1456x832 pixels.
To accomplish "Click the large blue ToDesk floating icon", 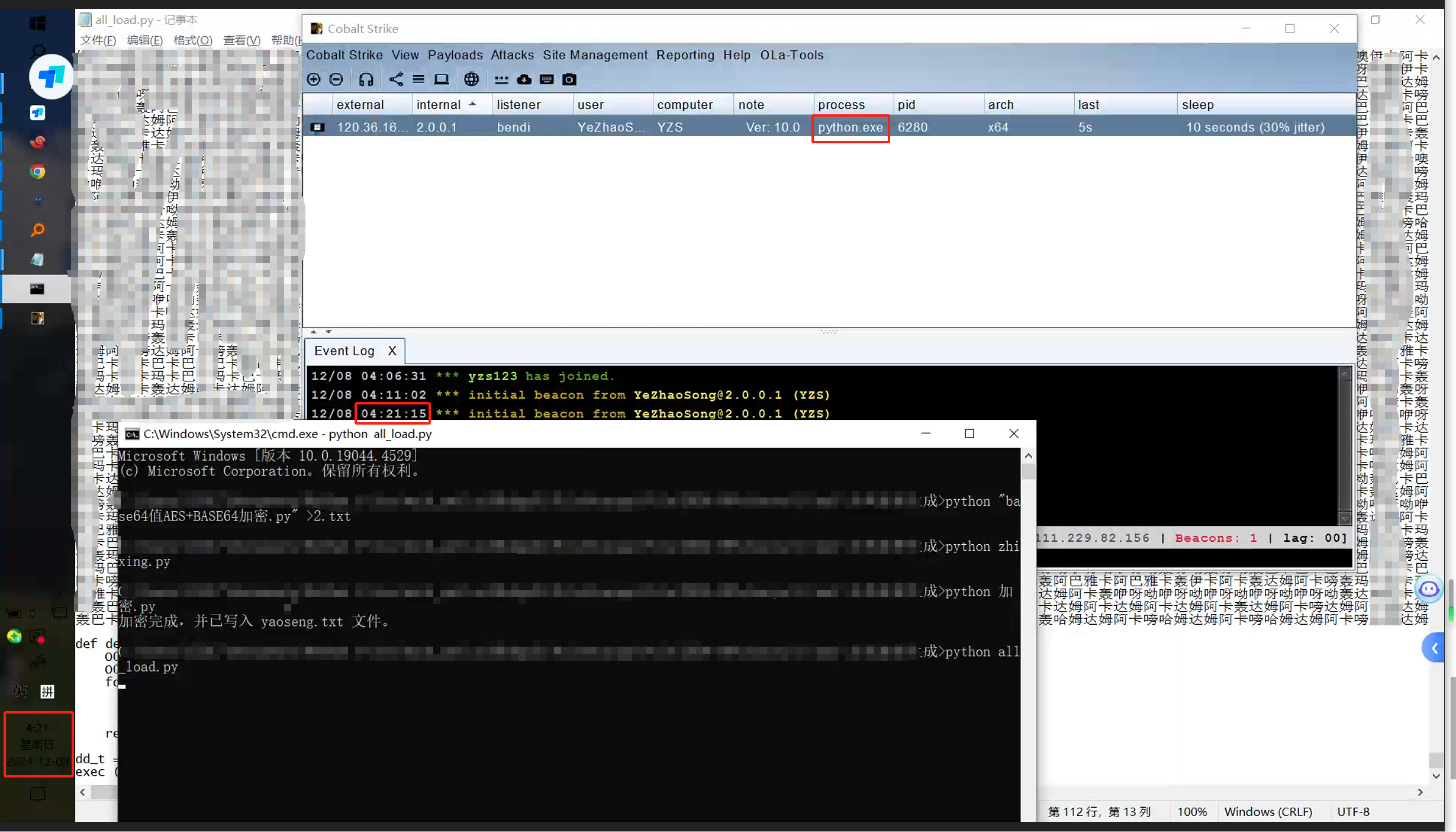I will [51, 77].
